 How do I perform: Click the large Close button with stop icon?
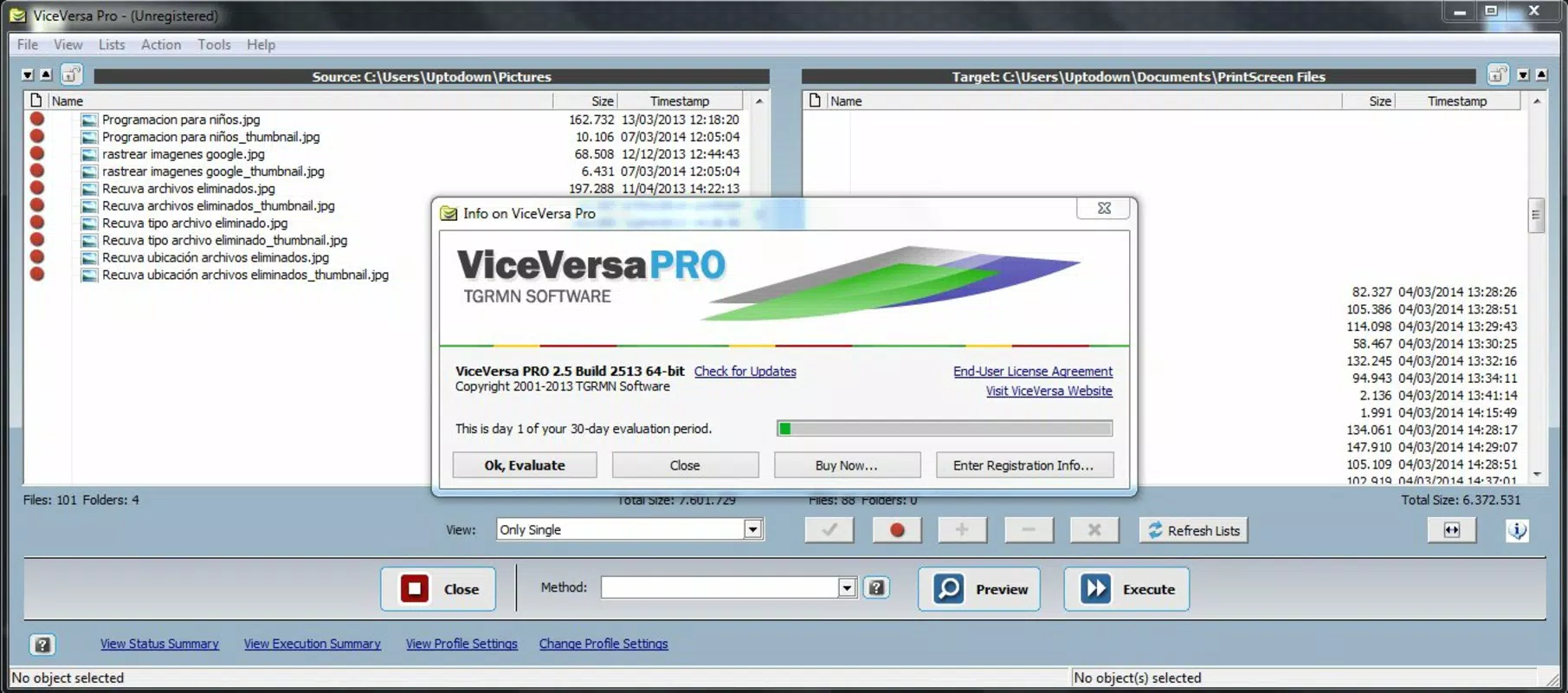tap(438, 589)
